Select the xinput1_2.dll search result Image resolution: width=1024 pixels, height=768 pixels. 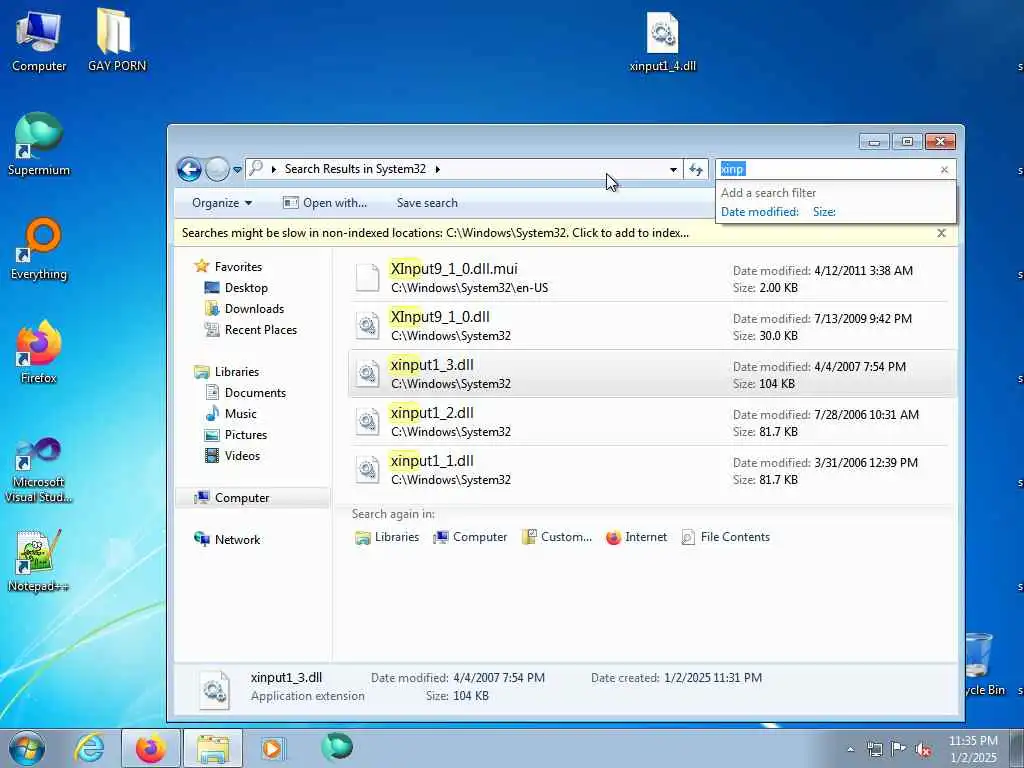click(x=652, y=422)
